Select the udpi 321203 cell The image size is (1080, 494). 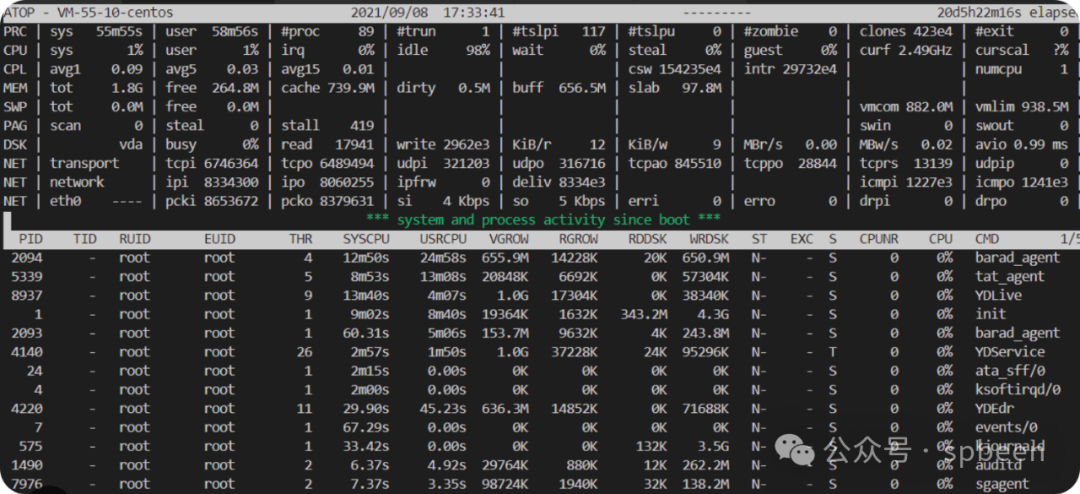click(443, 164)
